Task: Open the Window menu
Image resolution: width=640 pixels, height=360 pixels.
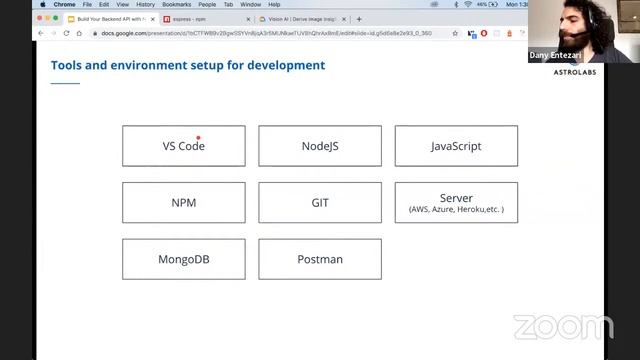Action: (250, 4)
